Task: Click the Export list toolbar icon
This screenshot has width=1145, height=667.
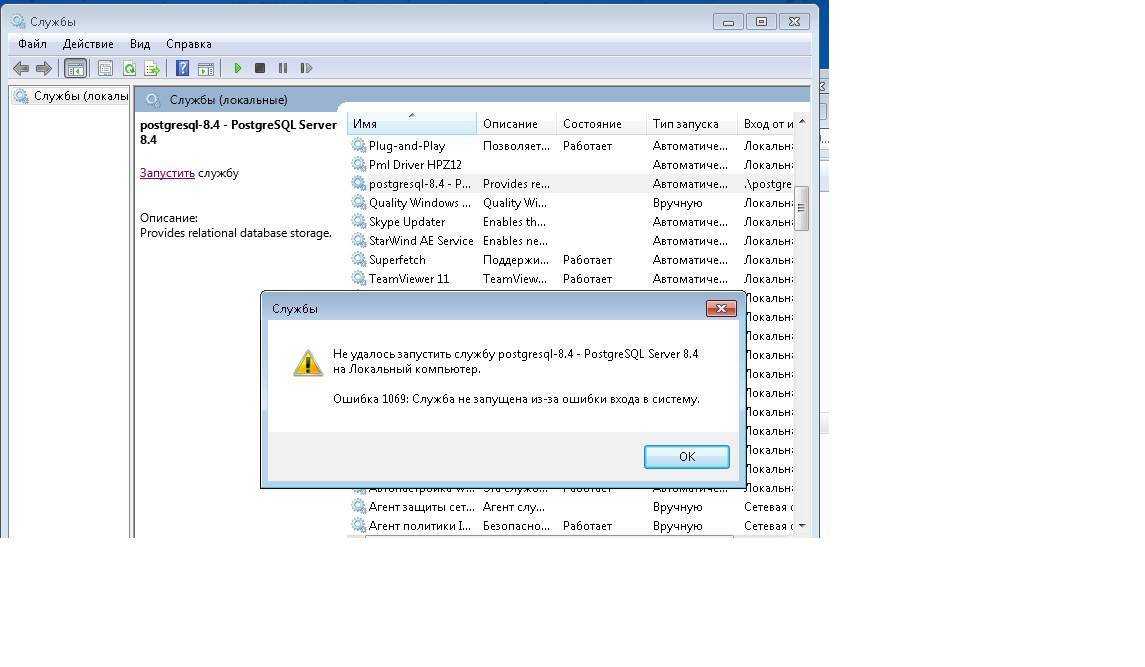Action: 152,69
